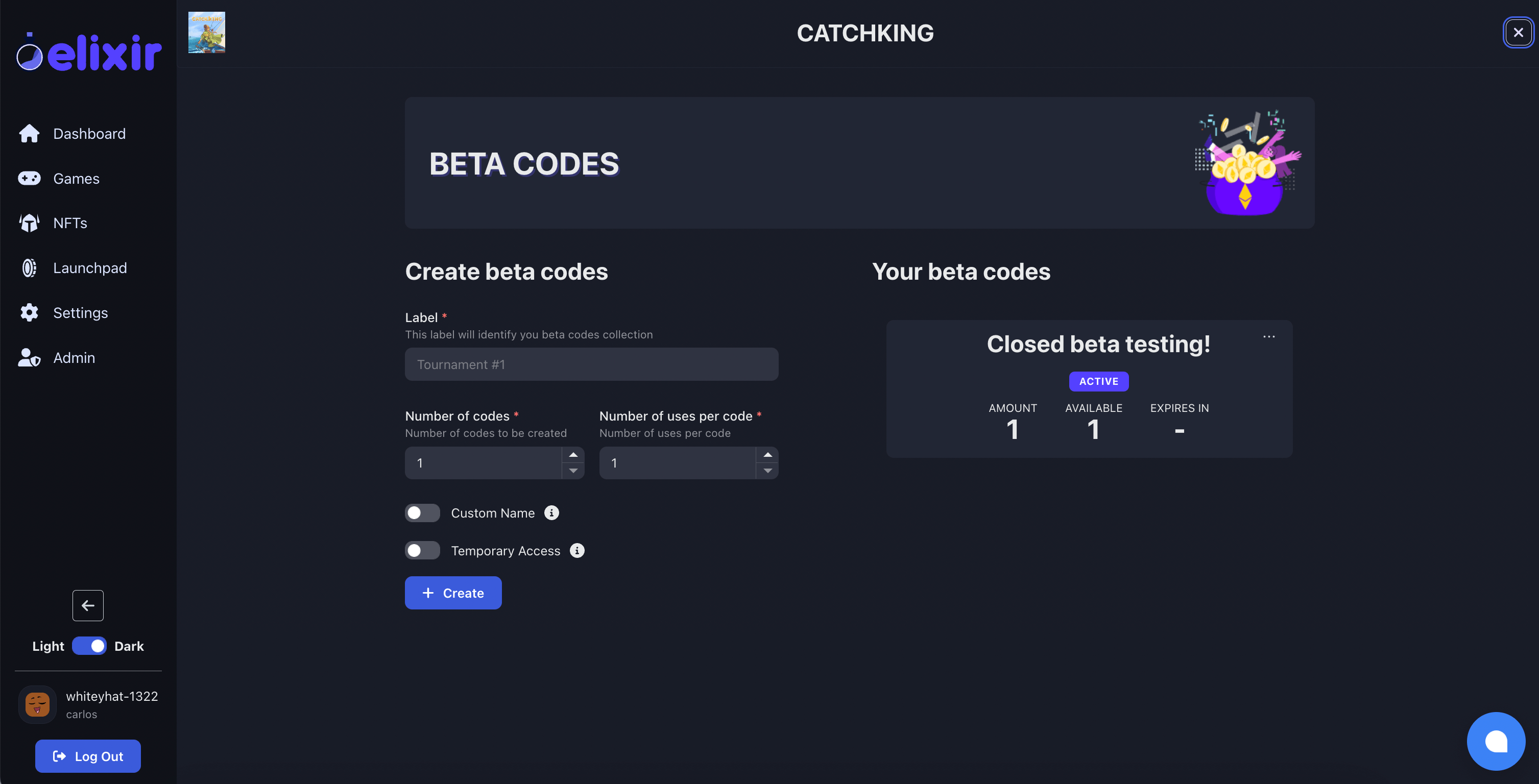The image size is (1539, 784).
Task: Open the NFTs helmet icon
Action: [x=29, y=224]
